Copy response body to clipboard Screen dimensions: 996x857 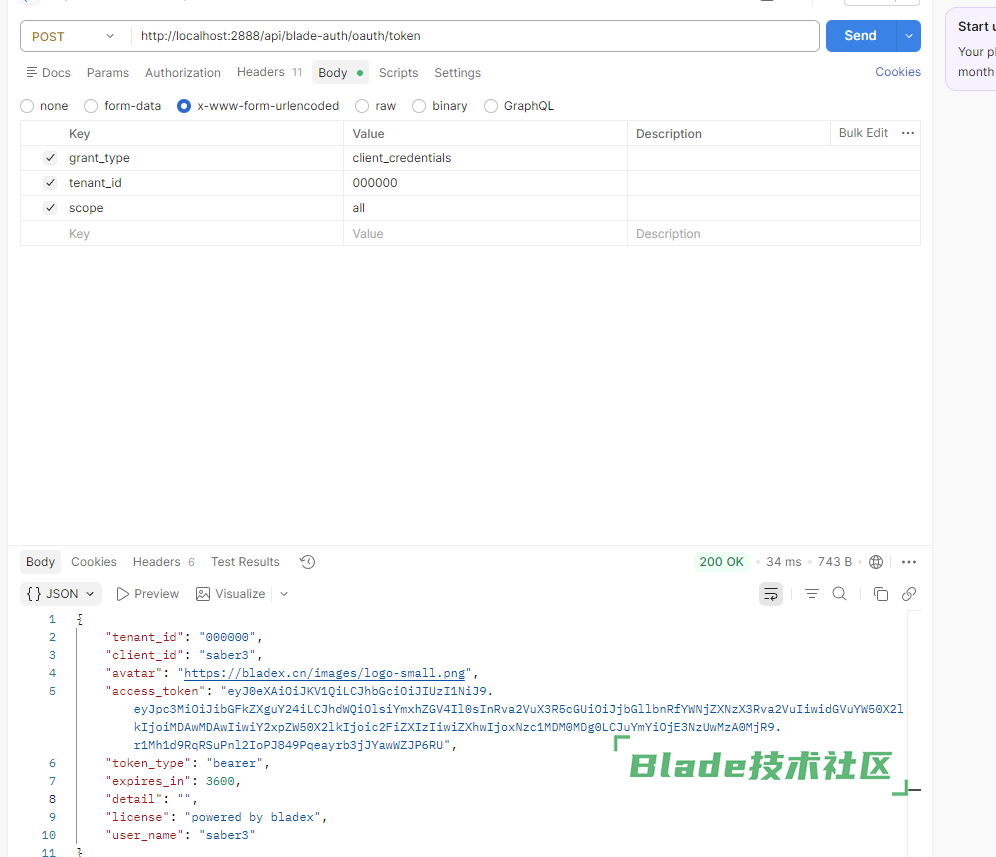point(880,594)
